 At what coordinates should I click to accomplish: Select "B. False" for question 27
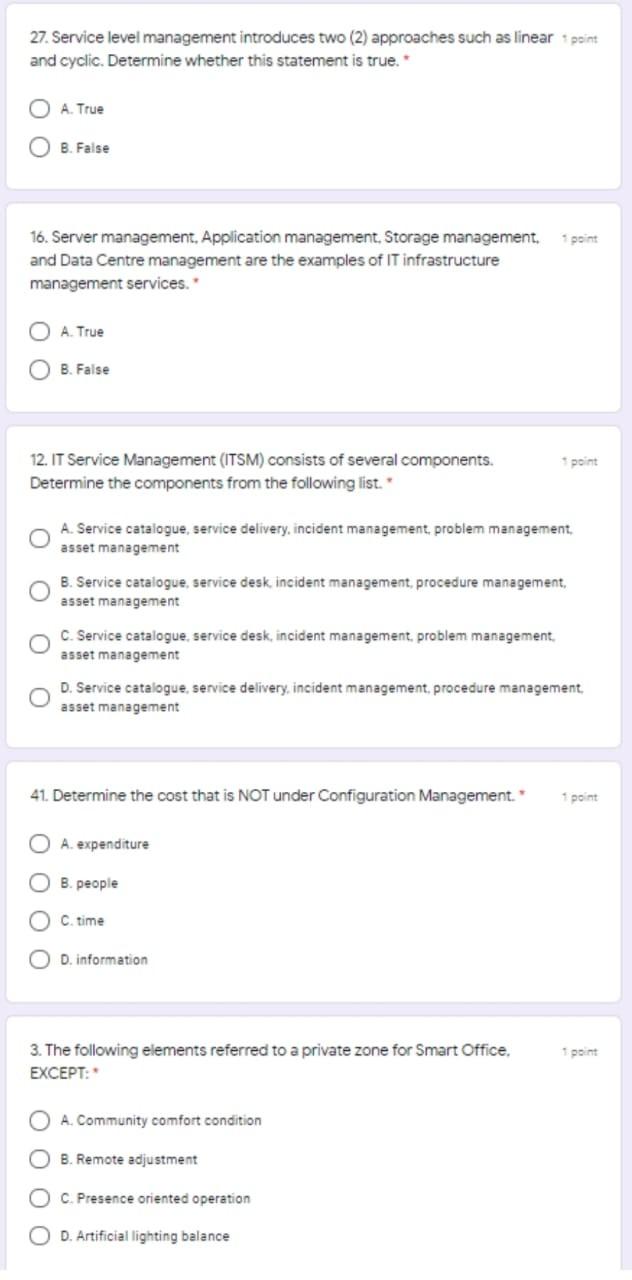tap(39, 146)
